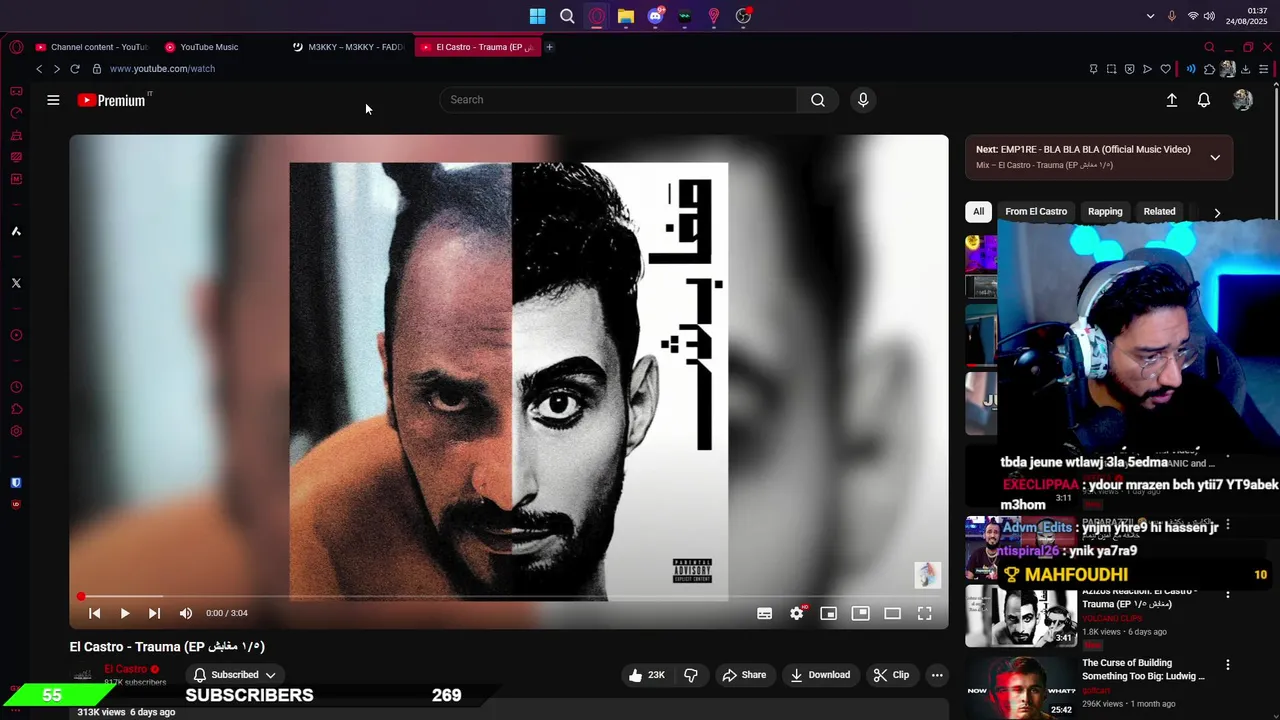
Task: Create a Clip of the video
Action: (x=891, y=675)
